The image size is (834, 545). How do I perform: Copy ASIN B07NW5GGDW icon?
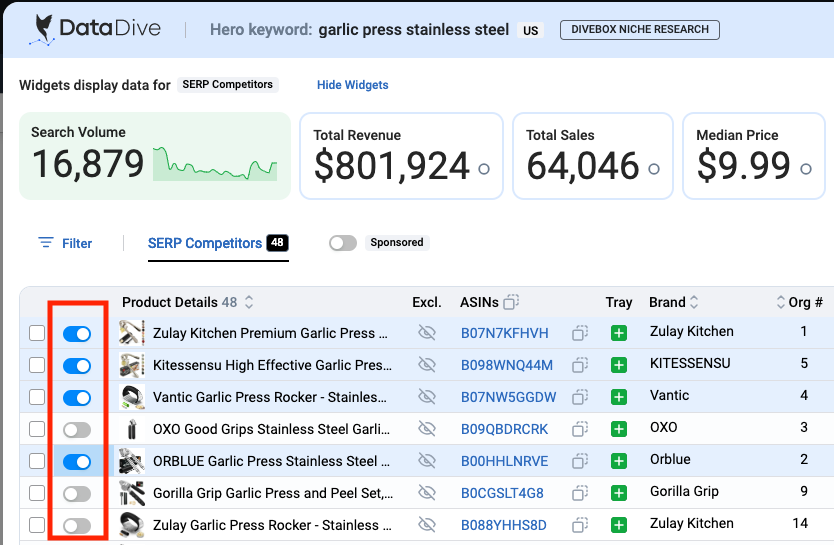click(580, 397)
